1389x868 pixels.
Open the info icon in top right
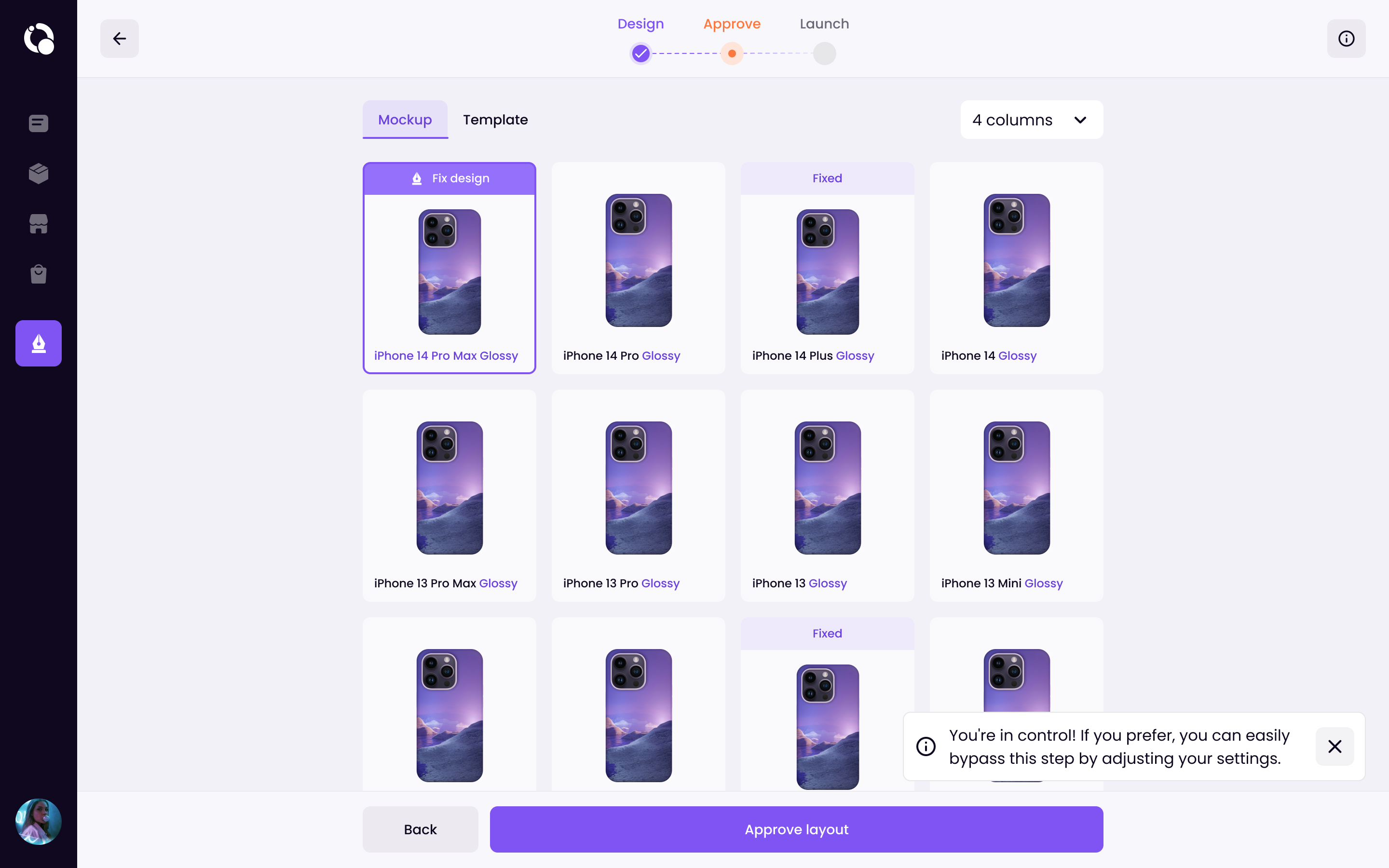[1346, 39]
